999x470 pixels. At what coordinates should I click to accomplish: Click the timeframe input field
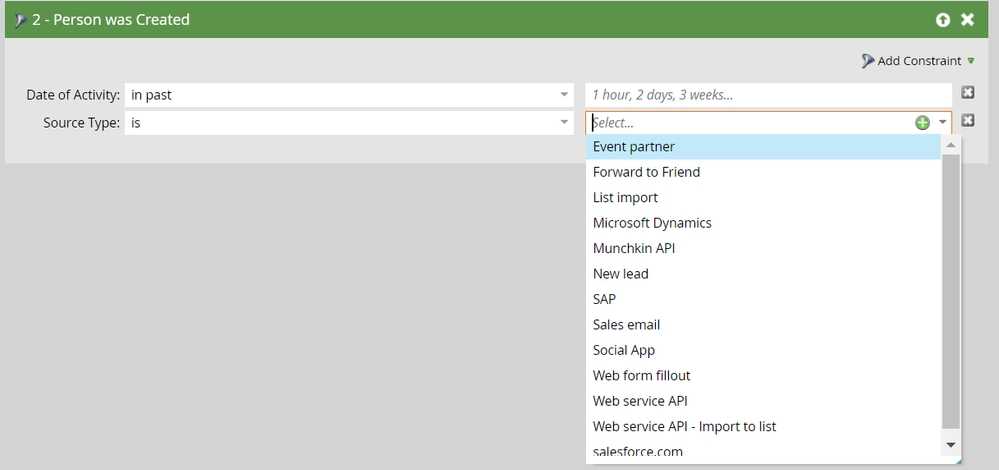pyautogui.click(x=768, y=95)
